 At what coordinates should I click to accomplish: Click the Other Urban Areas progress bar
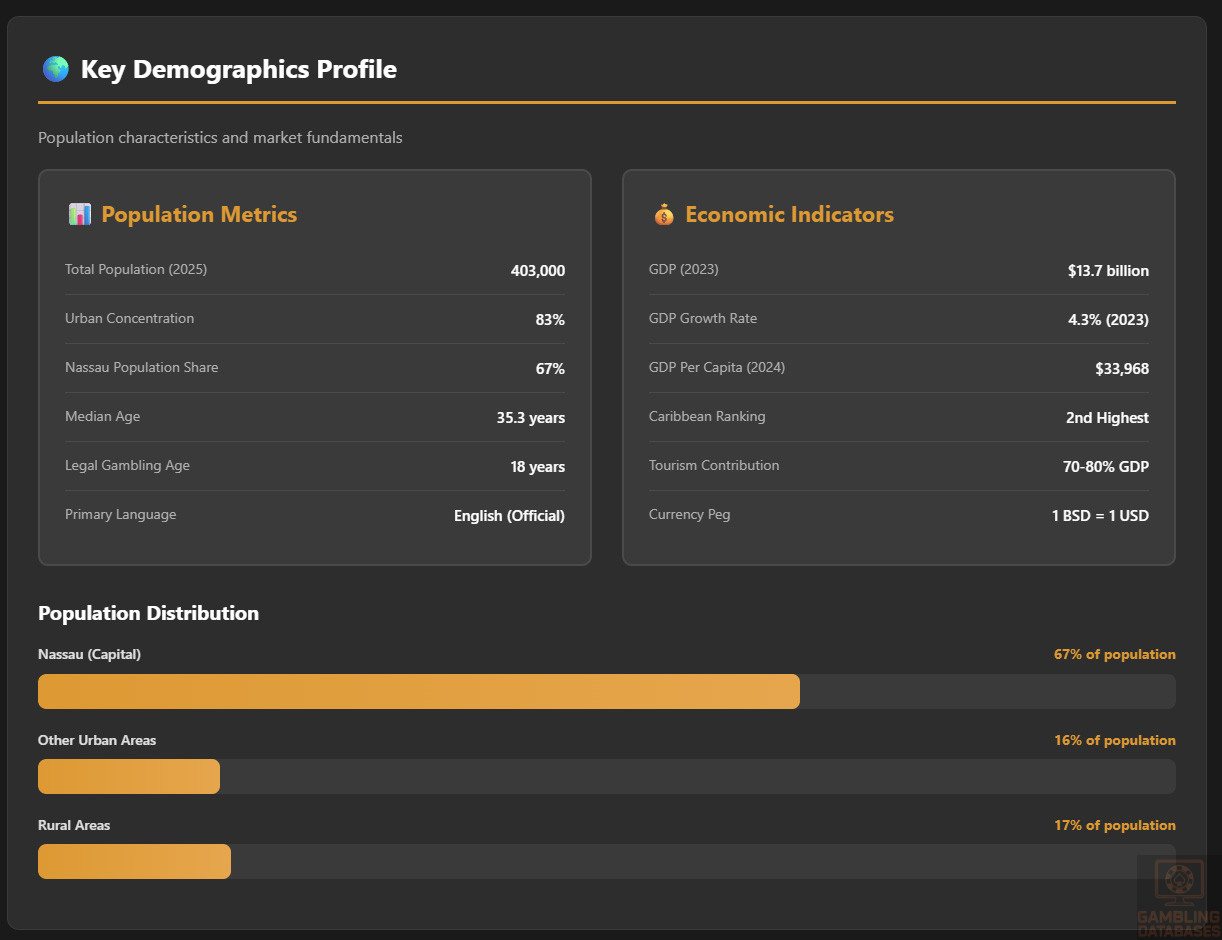pyautogui.click(x=606, y=776)
